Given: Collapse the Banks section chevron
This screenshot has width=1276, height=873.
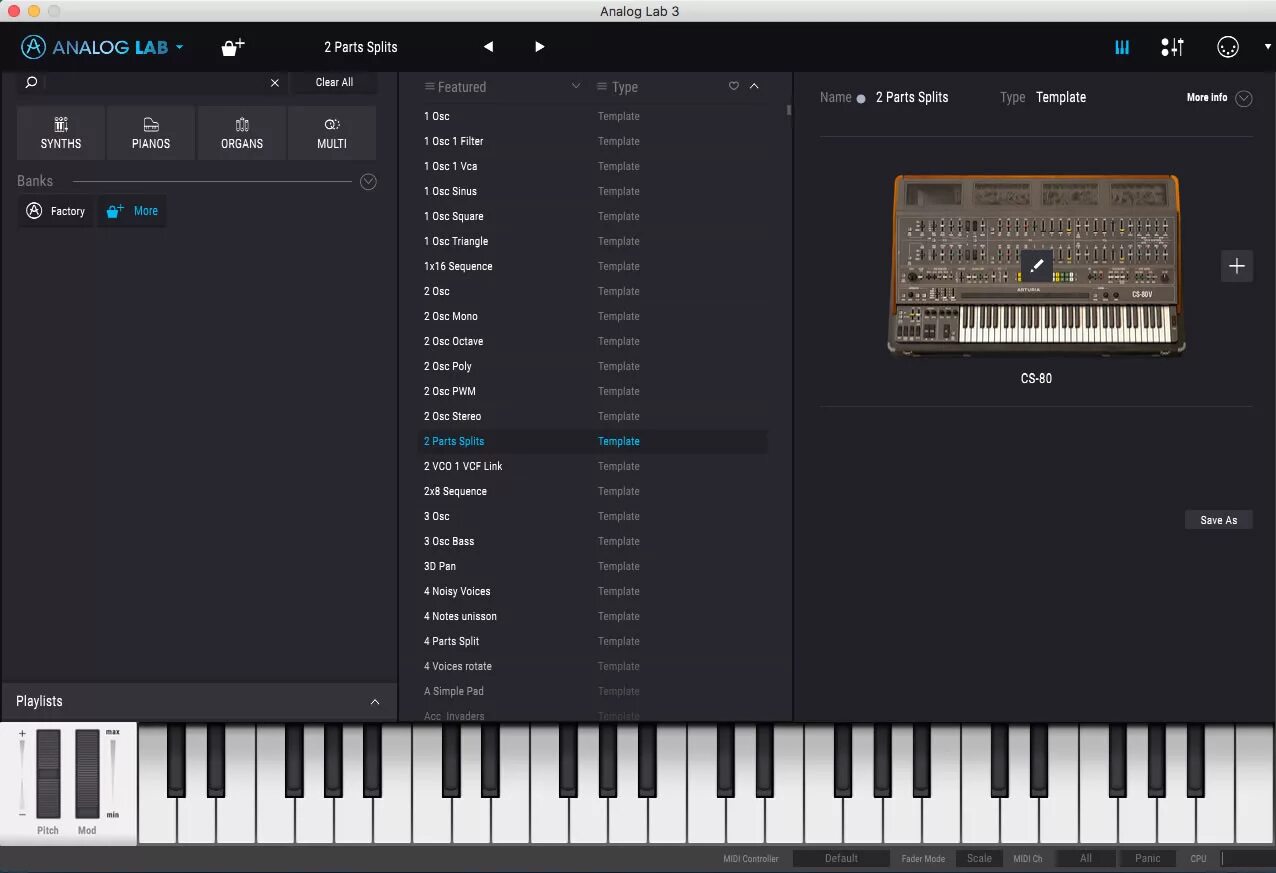Looking at the screenshot, I should pyautogui.click(x=368, y=182).
